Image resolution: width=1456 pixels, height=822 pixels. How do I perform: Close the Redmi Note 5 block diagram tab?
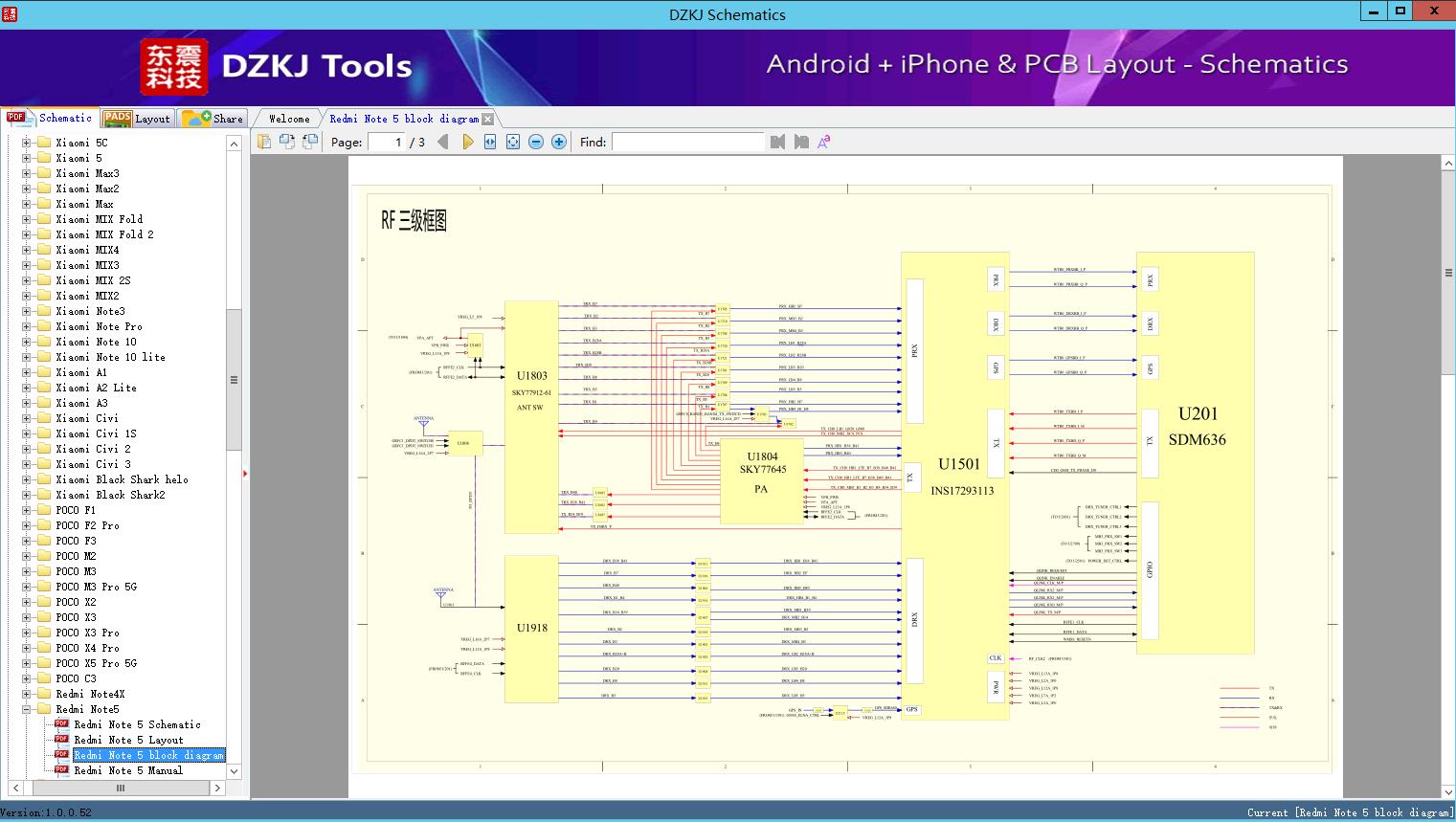coord(488,119)
